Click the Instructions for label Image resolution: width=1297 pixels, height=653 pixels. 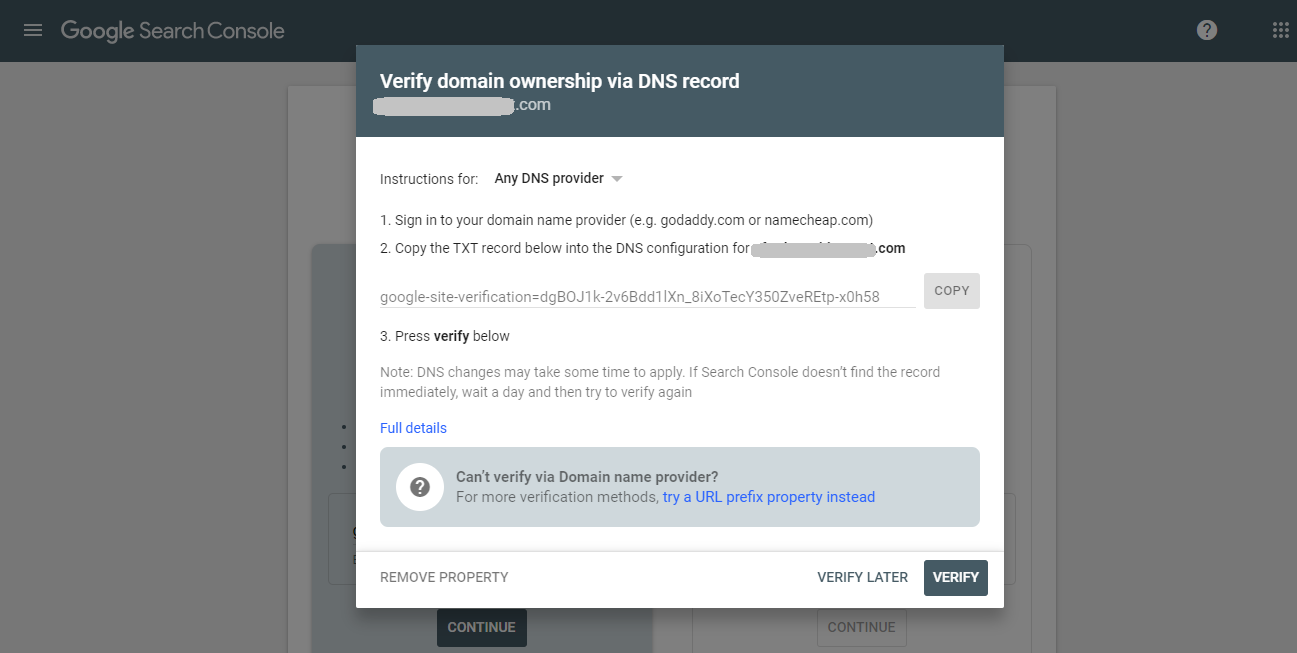pos(429,179)
